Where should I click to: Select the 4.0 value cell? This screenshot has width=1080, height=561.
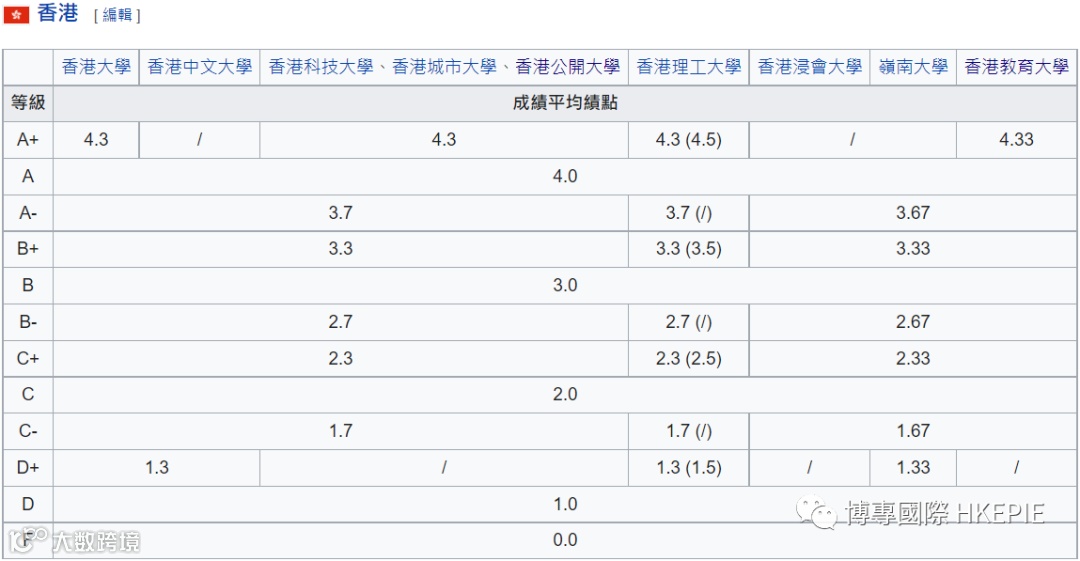click(565, 176)
